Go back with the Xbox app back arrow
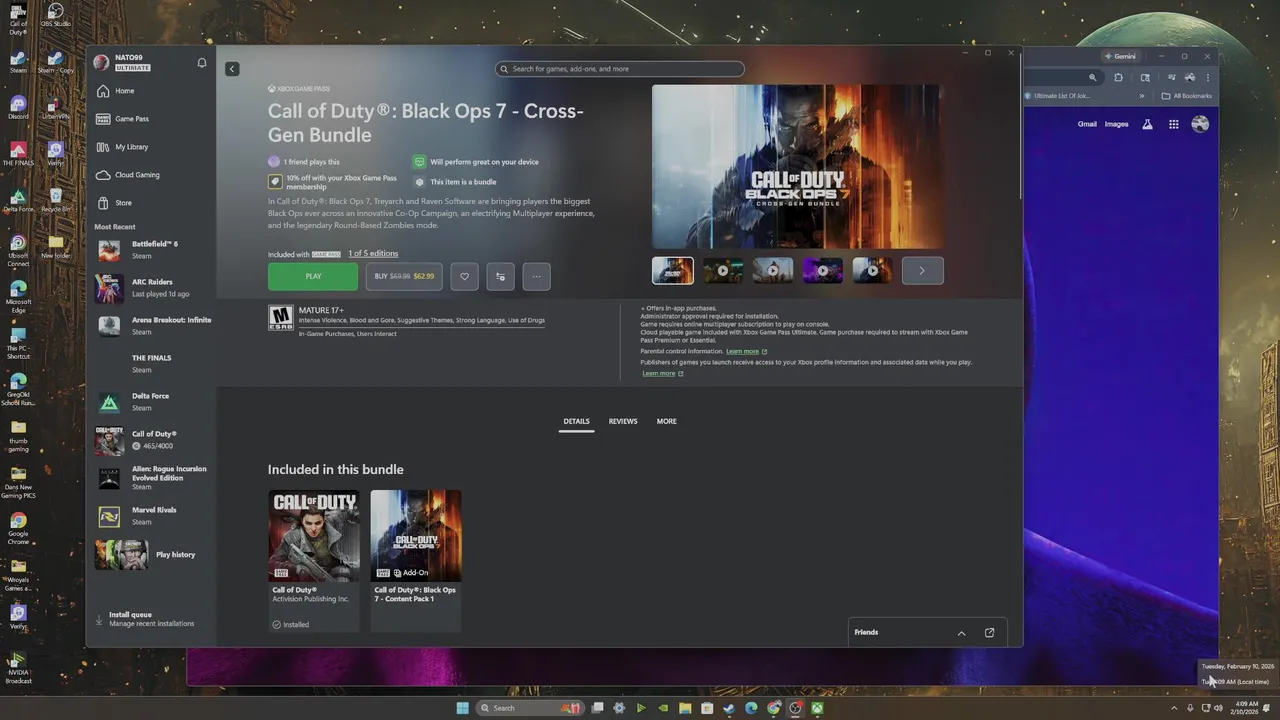Image resolution: width=1280 pixels, height=720 pixels. [232, 69]
